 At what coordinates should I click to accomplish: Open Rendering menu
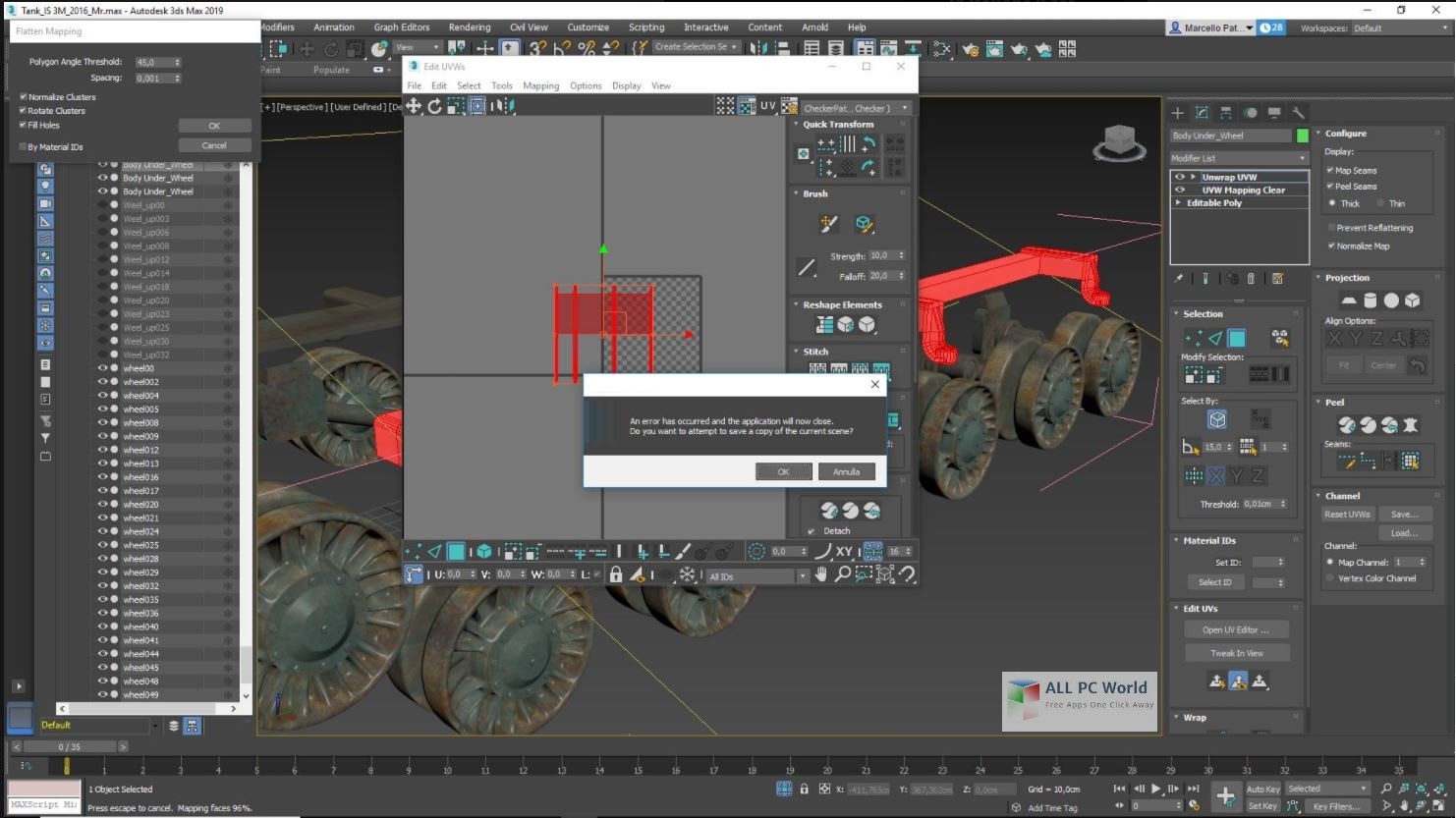(470, 27)
